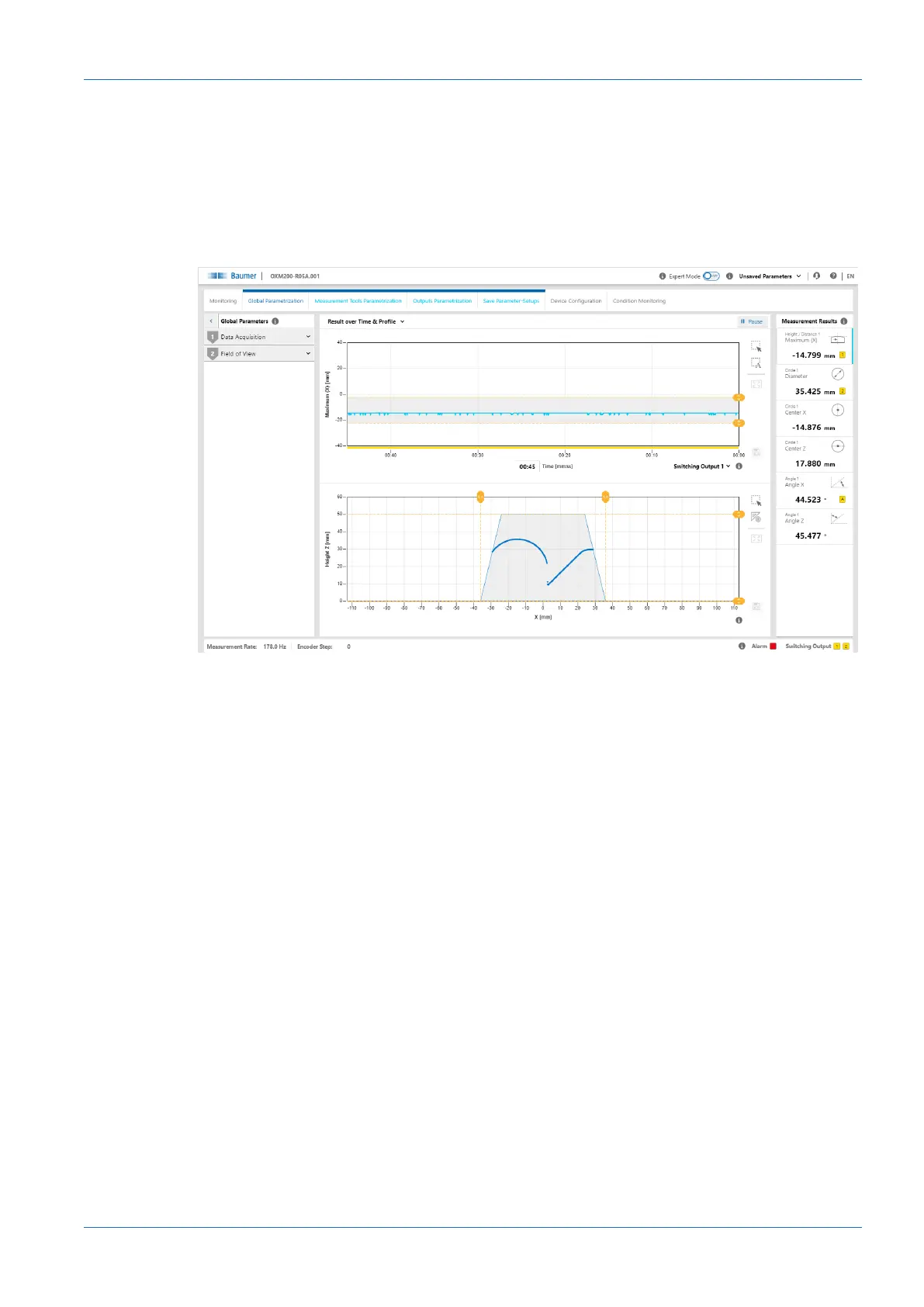Image resolution: width=924 pixels, height=1307 pixels.
Task: Click fit-to-view icon in time chart
Action: point(756,384)
